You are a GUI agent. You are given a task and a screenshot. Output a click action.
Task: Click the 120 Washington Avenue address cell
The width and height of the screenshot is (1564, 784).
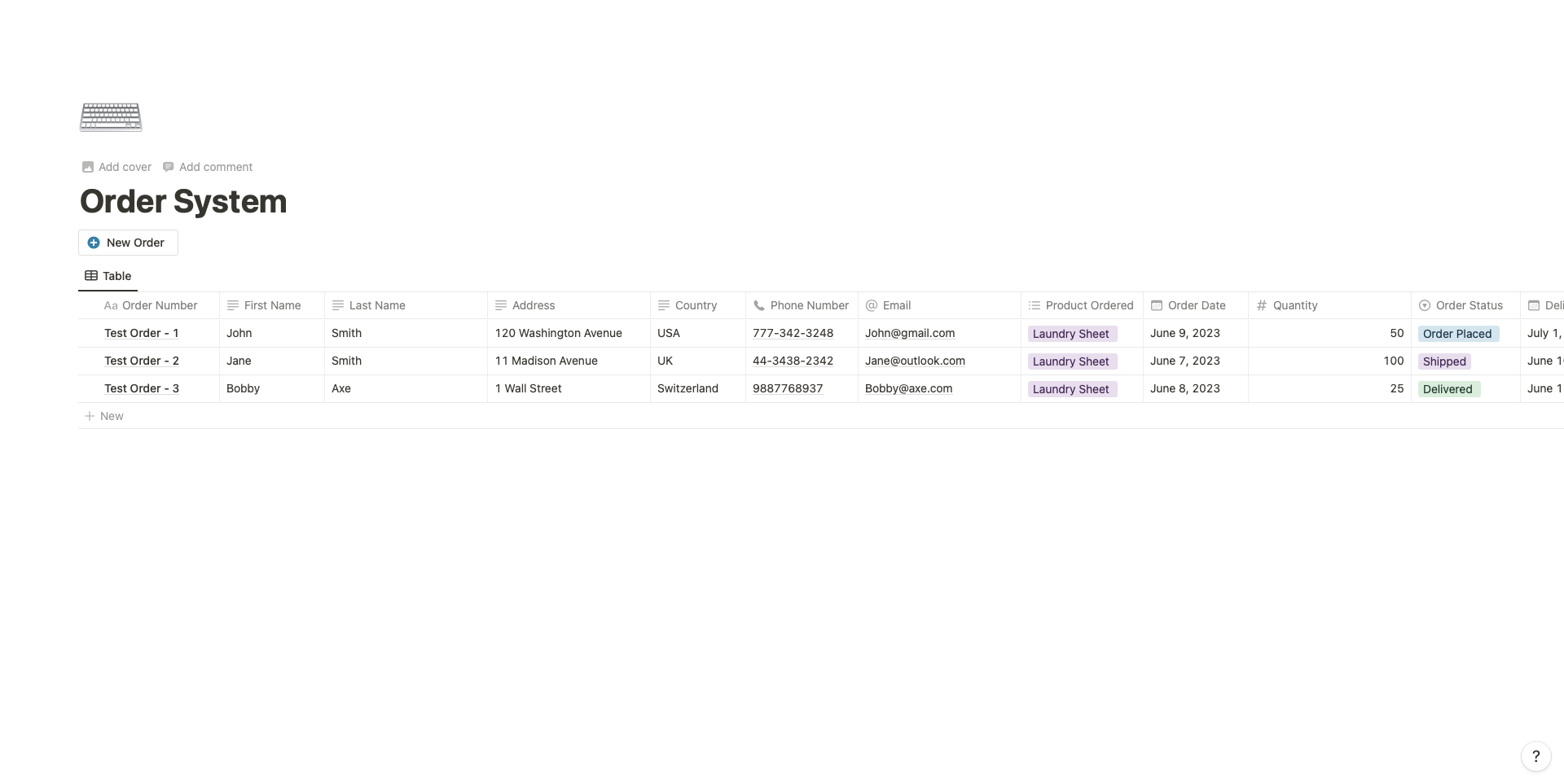coord(569,333)
